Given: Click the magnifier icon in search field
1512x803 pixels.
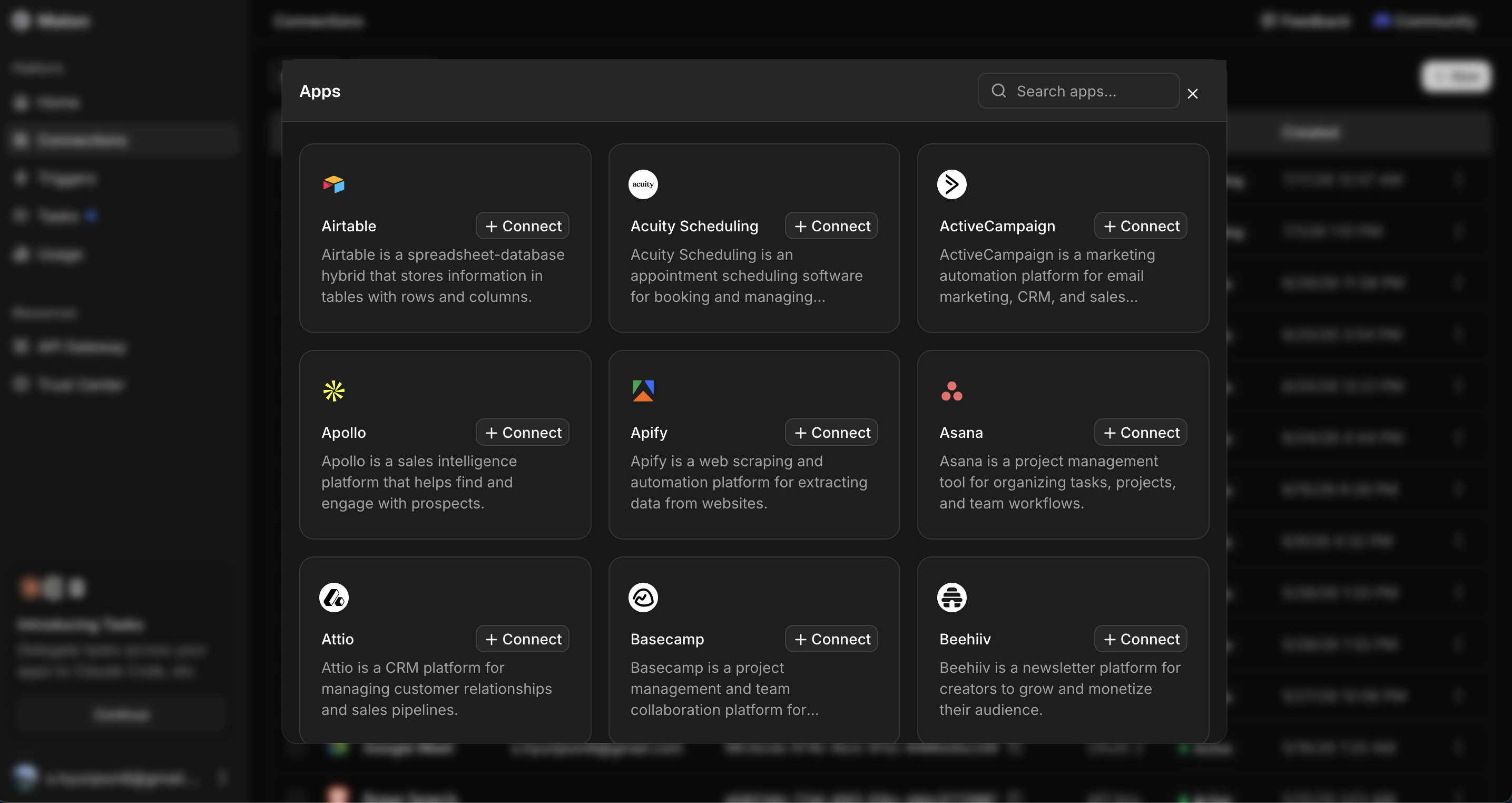Looking at the screenshot, I should coord(998,91).
